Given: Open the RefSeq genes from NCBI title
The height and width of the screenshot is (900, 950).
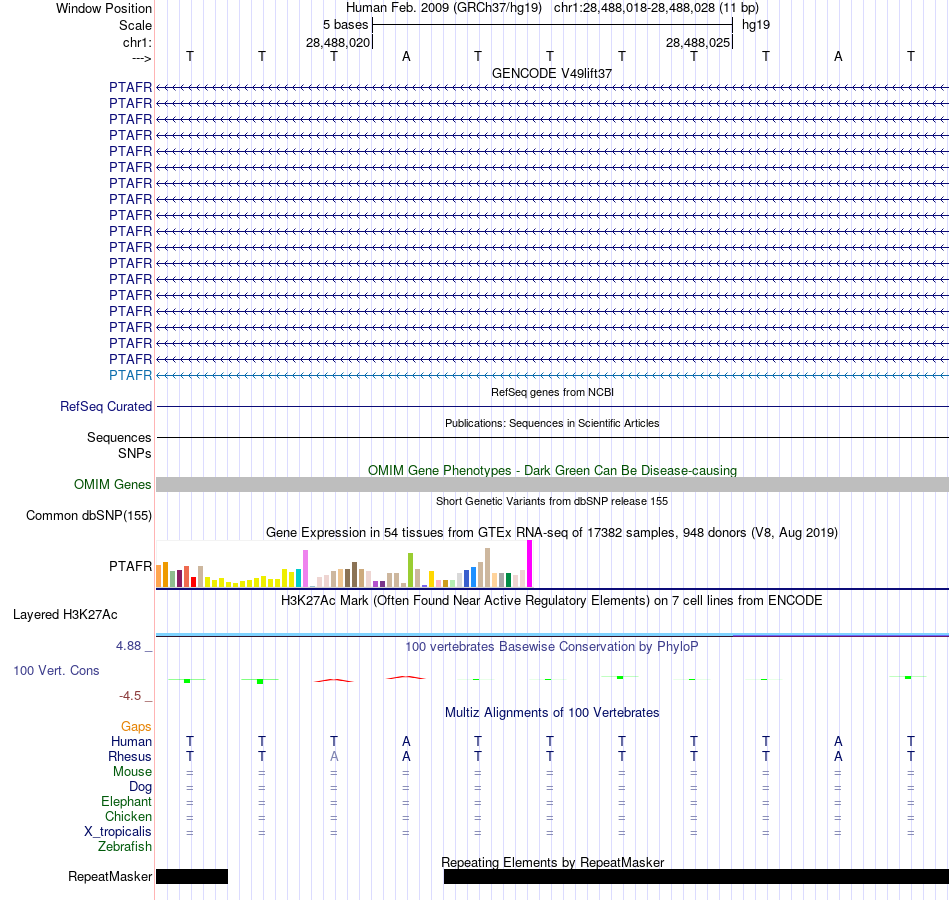Looking at the screenshot, I should click(x=552, y=392).
